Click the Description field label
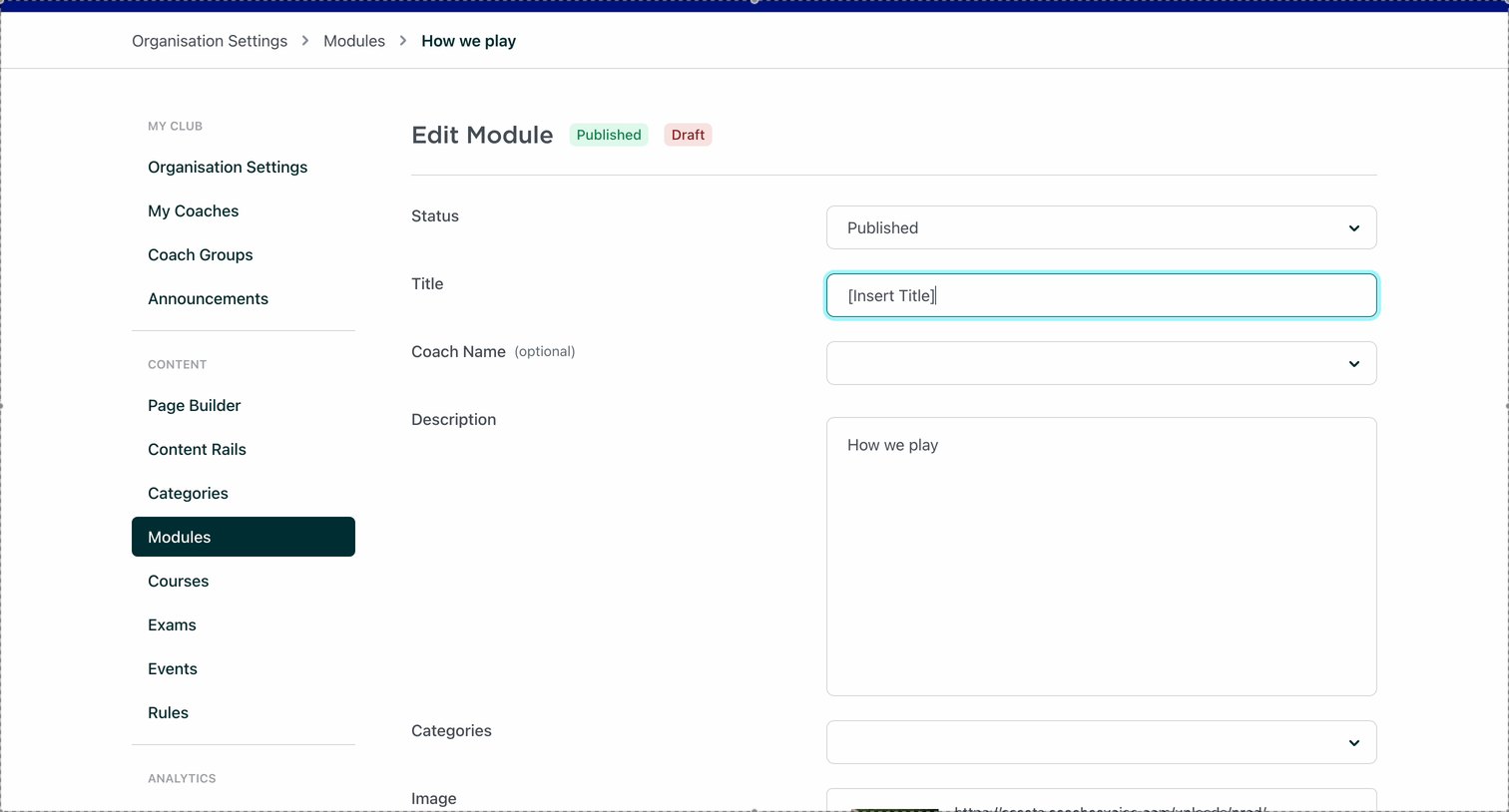 pyautogui.click(x=453, y=420)
